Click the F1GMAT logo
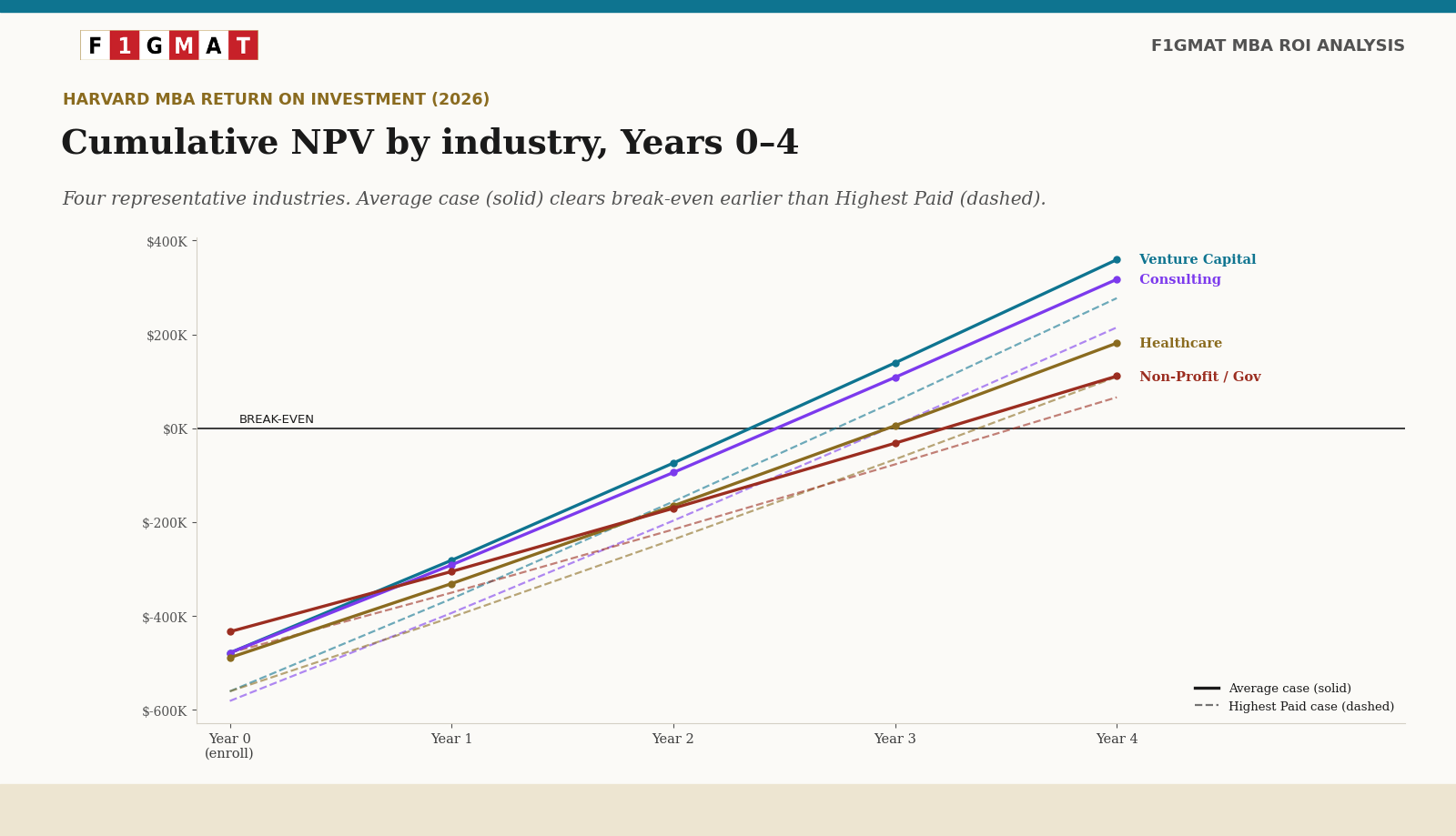Screen dimensions: 1456x836 169,45
